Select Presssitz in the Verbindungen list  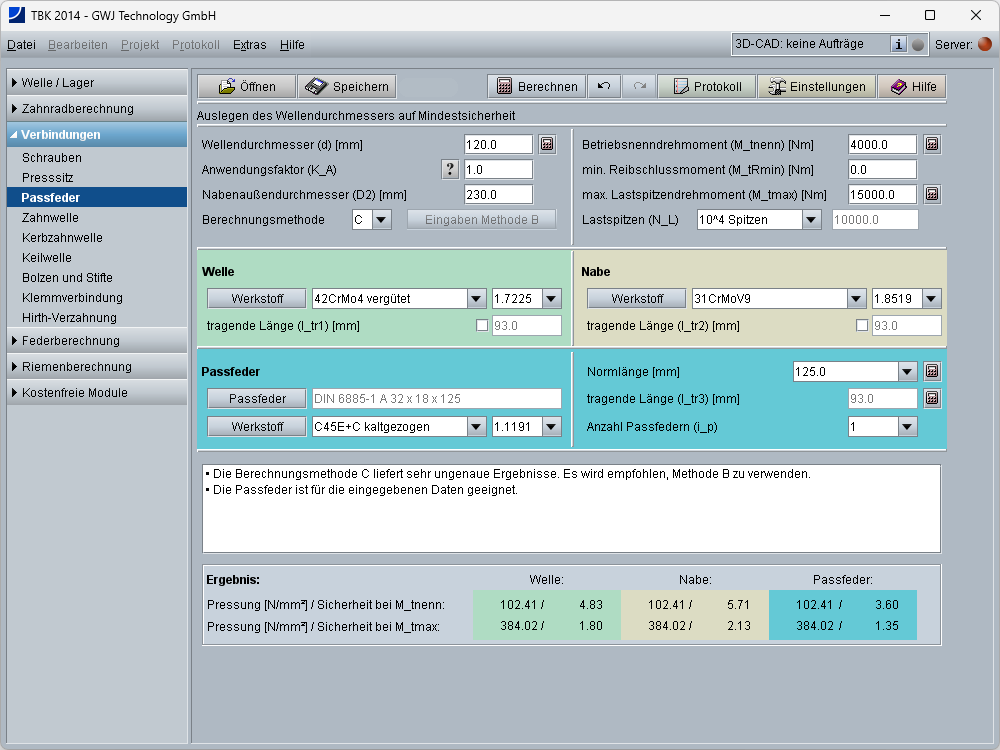tap(48, 178)
